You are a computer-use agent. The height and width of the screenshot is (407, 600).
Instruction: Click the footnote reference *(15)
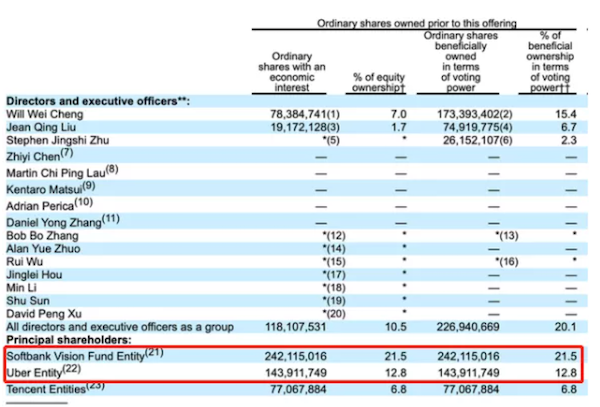click(334, 262)
